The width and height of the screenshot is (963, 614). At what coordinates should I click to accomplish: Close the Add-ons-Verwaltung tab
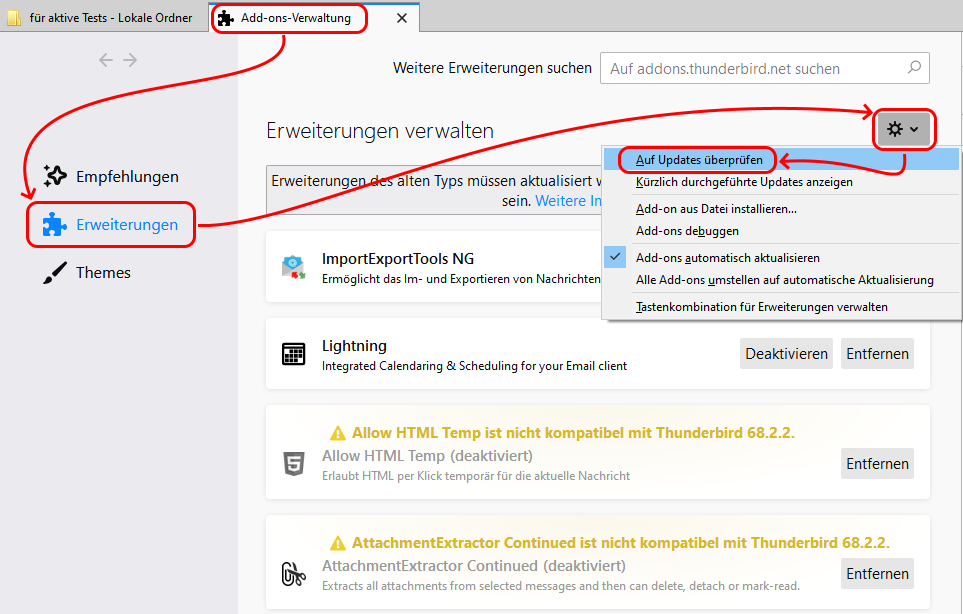pos(402,18)
